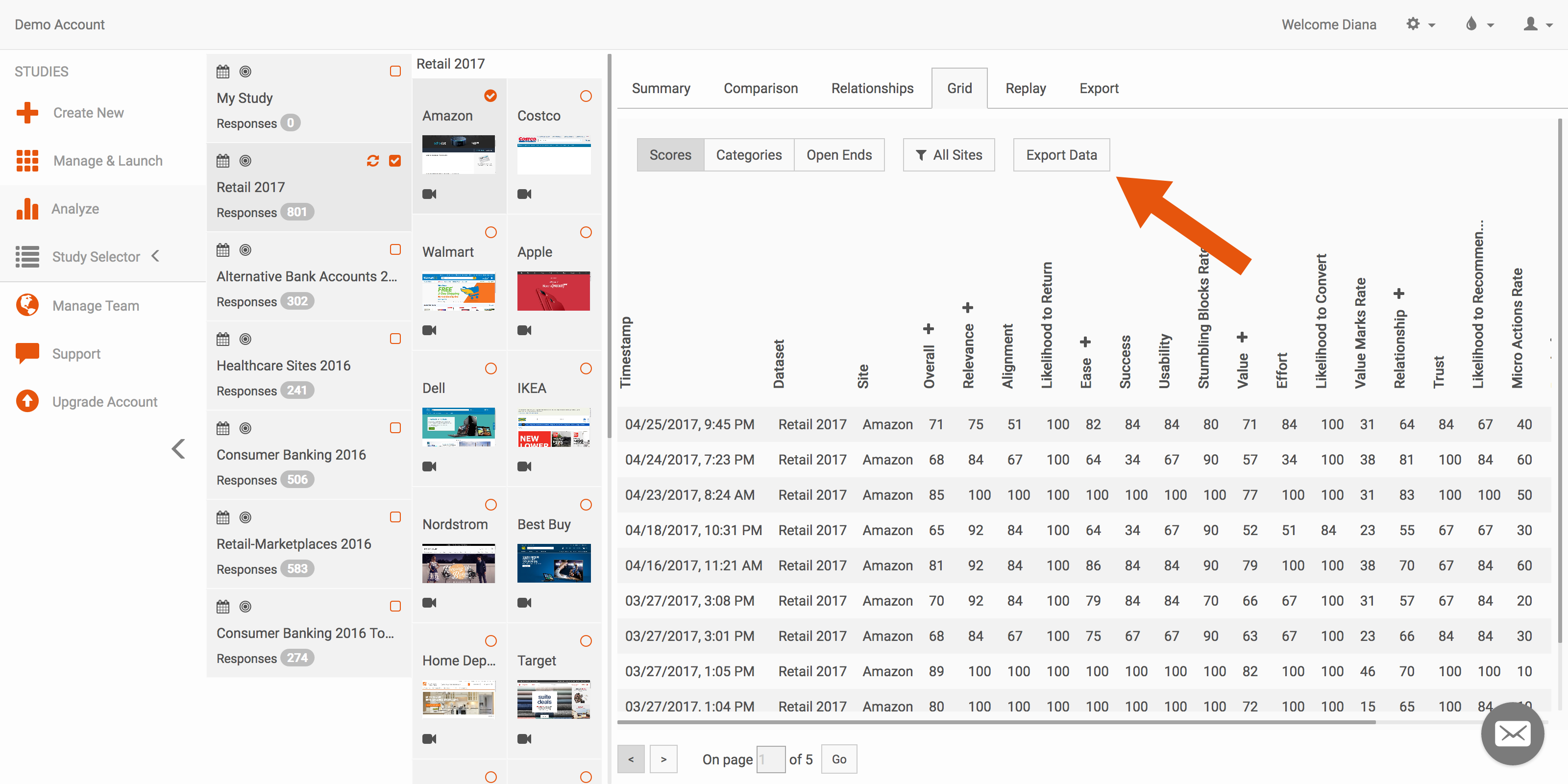Click the grid horizontal scrollbar

tap(996, 722)
